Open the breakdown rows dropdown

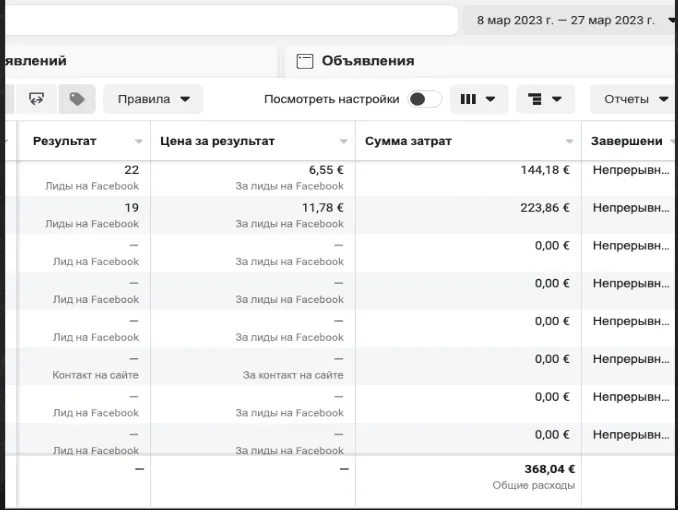point(545,99)
